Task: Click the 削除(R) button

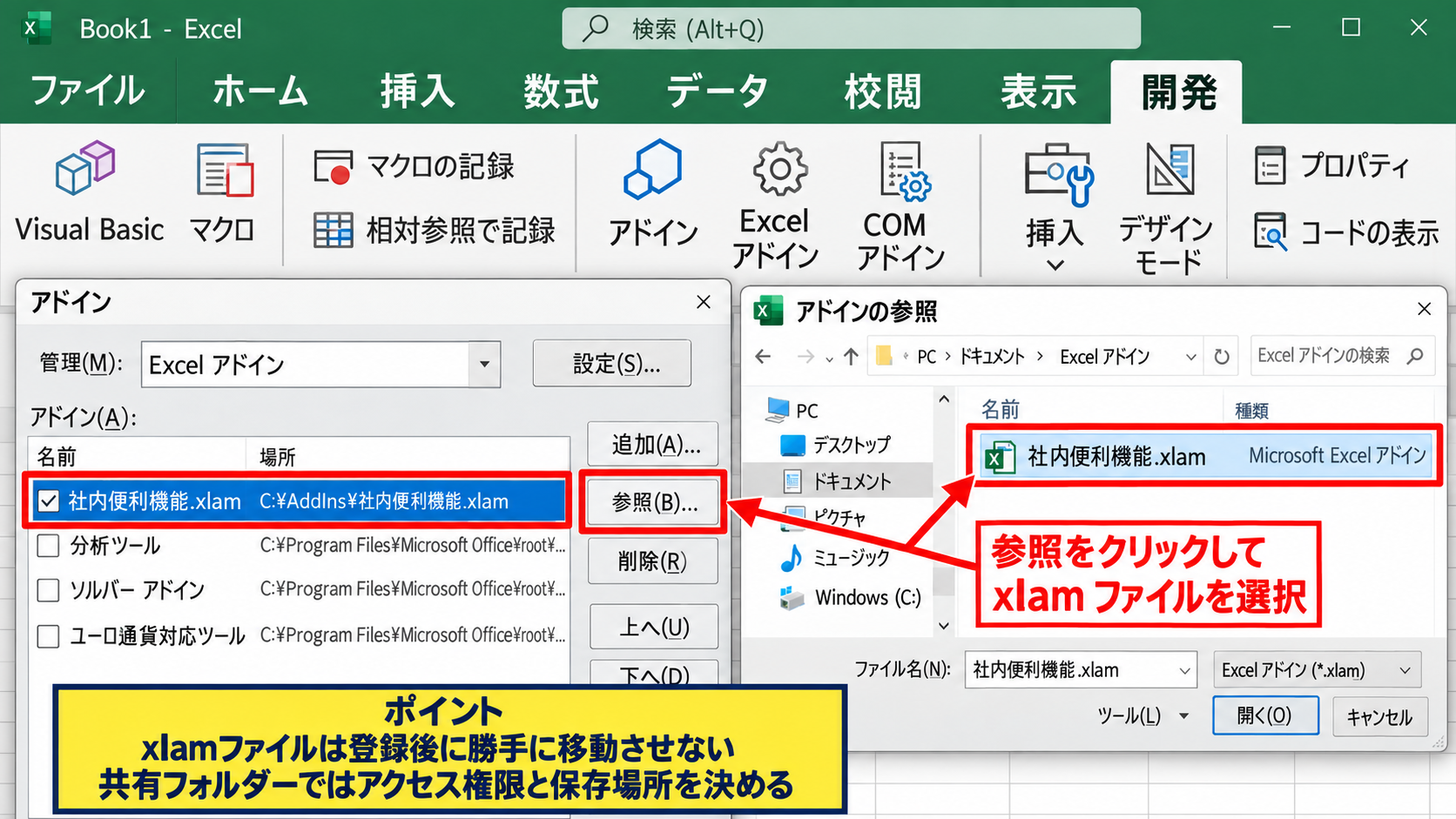Action: (654, 561)
